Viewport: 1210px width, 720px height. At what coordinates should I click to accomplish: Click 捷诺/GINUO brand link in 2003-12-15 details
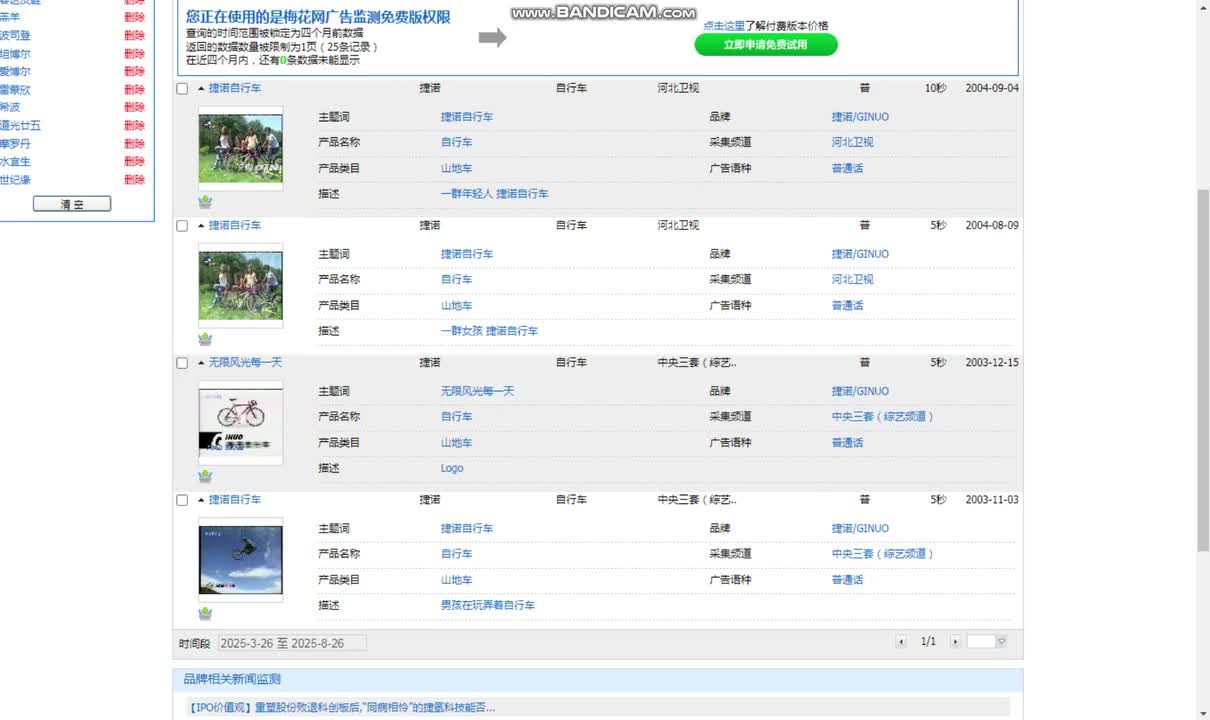point(860,391)
